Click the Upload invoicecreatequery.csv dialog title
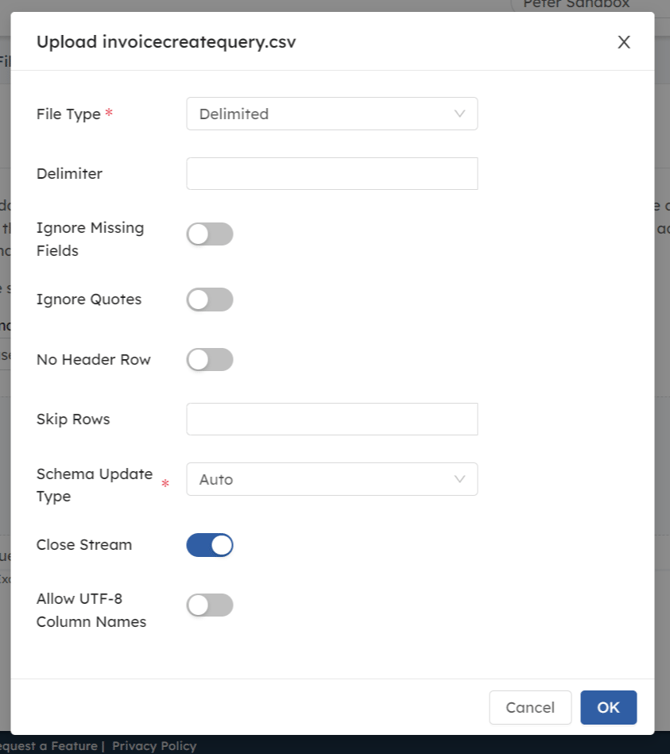Screen dimensions: 670x754 (166, 42)
